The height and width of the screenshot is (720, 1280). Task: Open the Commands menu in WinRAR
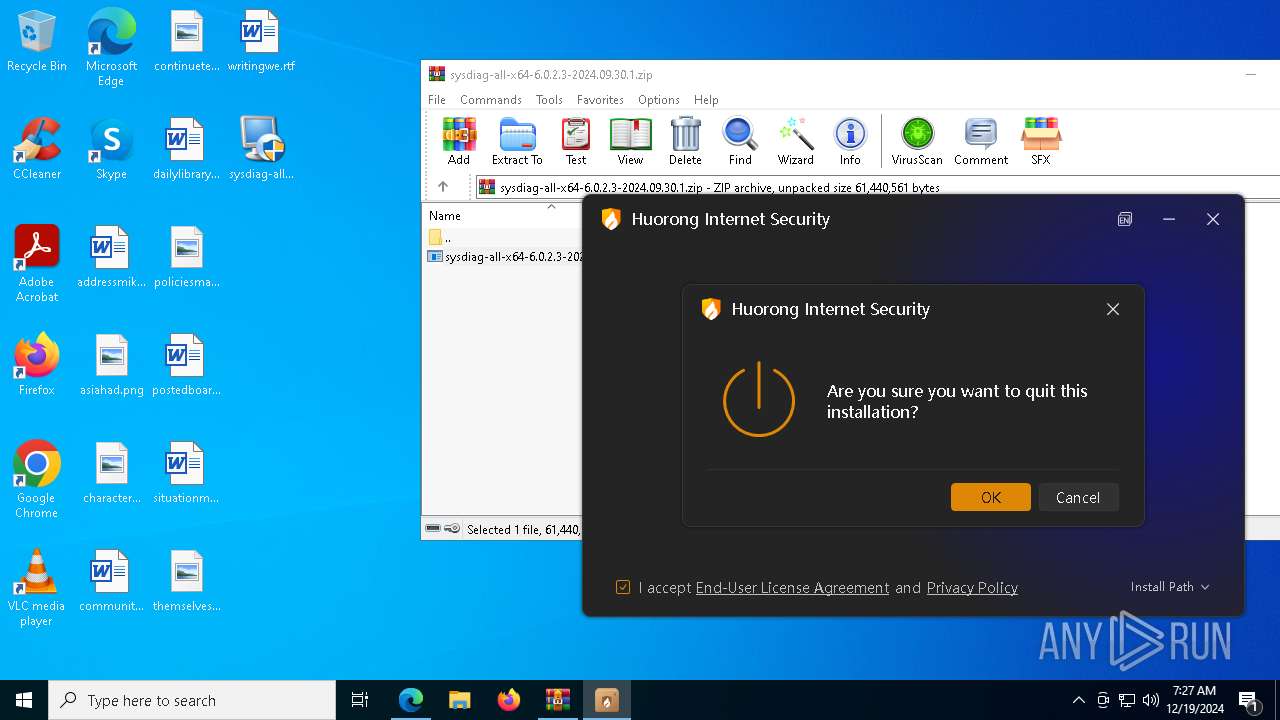pyautogui.click(x=491, y=100)
